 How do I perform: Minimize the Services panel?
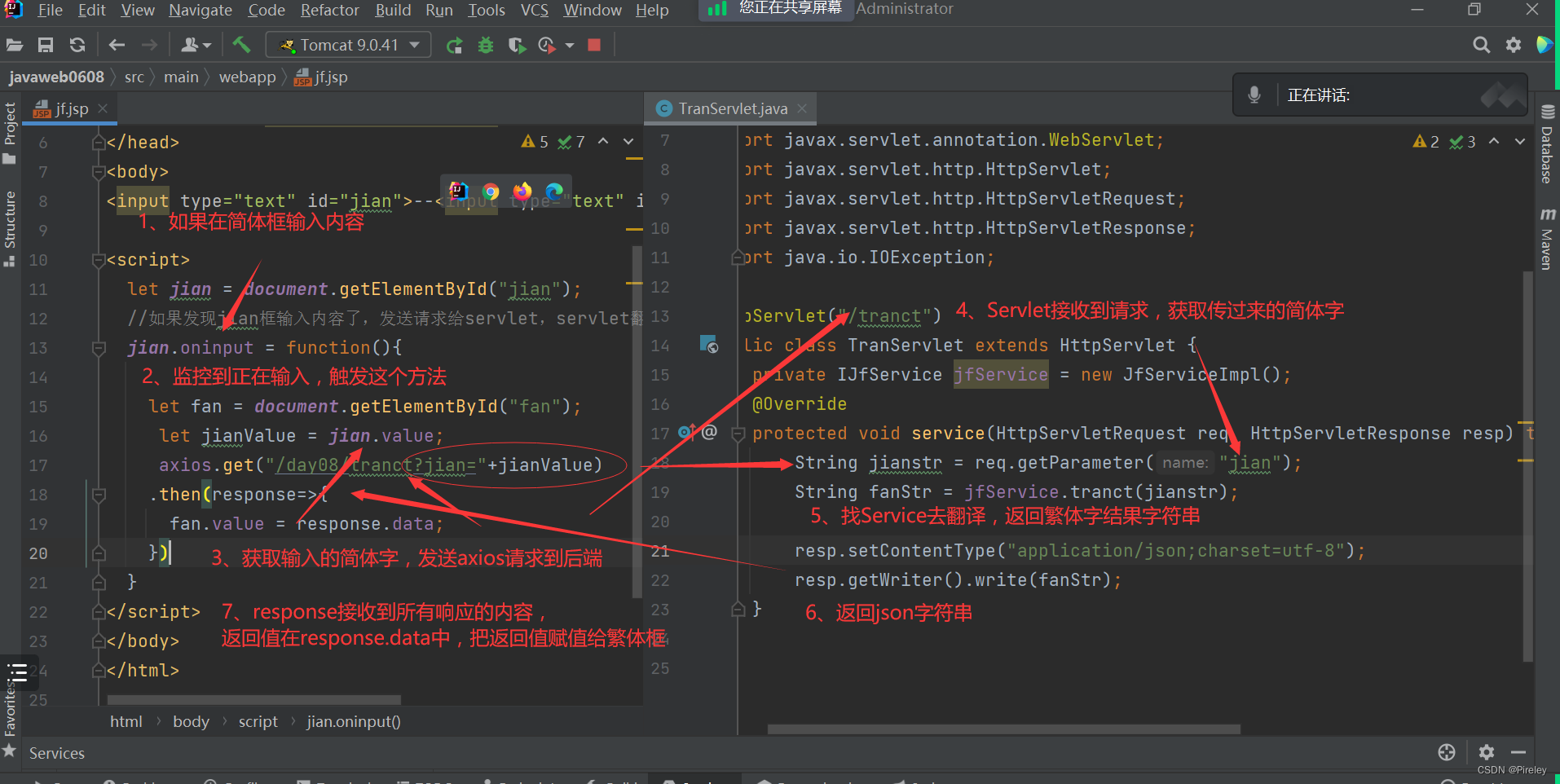[1518, 752]
